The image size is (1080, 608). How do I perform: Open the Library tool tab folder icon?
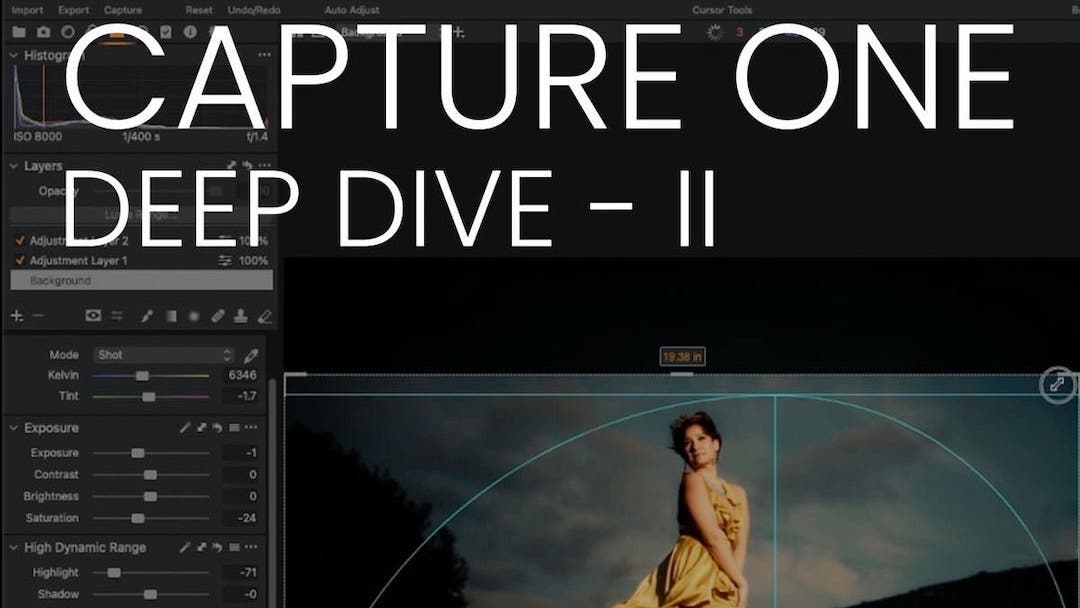[19, 32]
